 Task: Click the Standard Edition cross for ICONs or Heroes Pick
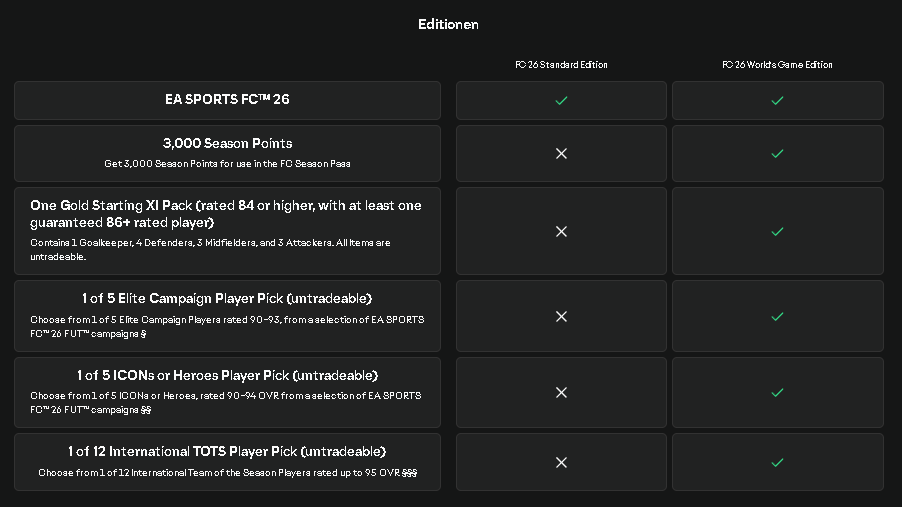561,392
